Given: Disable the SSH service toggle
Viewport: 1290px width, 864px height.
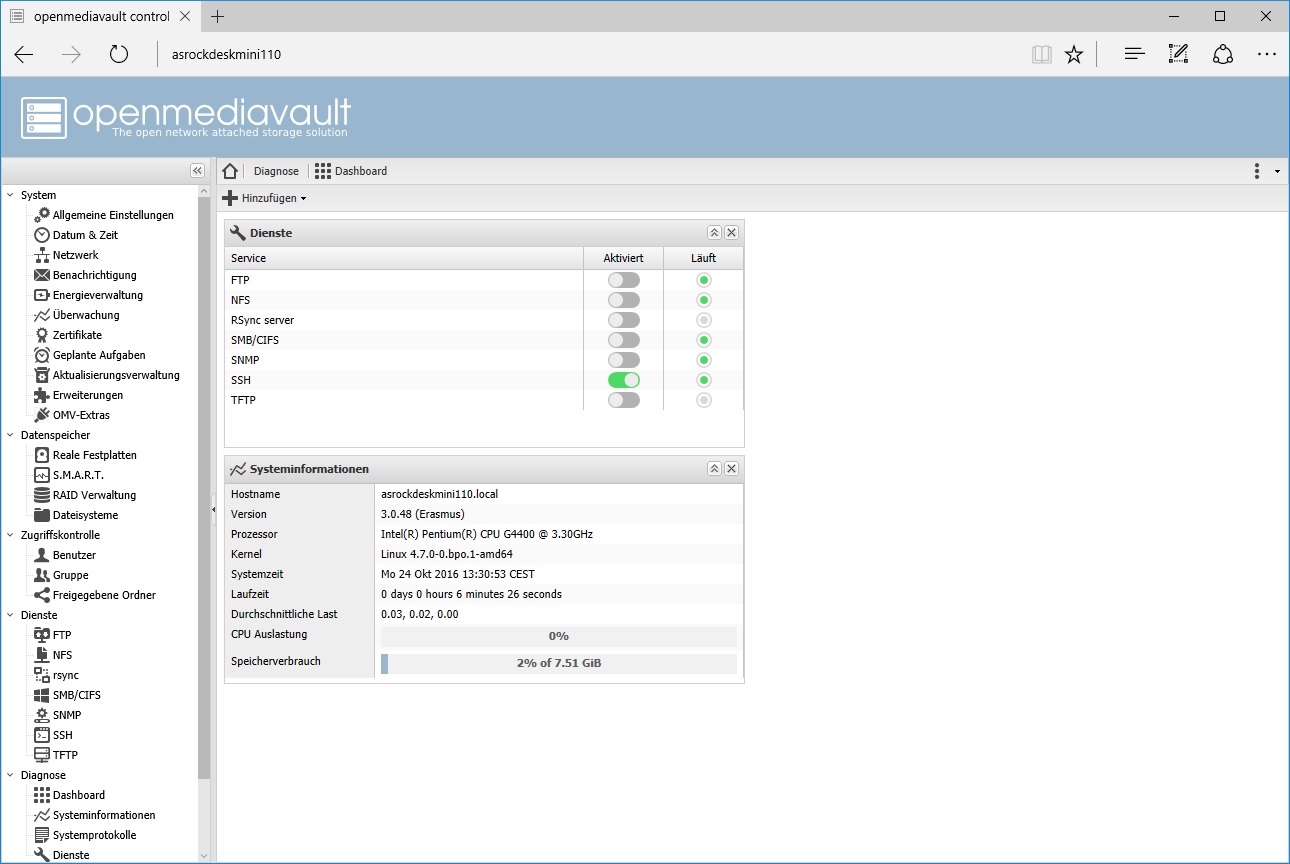Looking at the screenshot, I should tap(624, 380).
